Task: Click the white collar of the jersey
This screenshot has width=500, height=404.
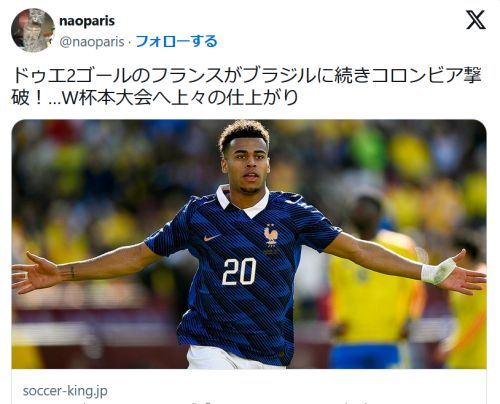Action: pyautogui.click(x=243, y=201)
